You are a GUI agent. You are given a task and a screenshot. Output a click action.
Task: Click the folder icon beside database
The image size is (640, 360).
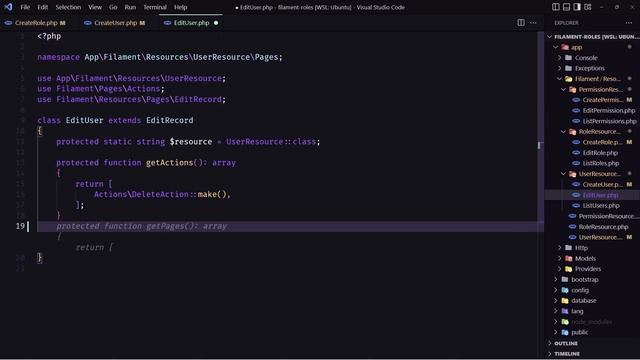click(565, 300)
